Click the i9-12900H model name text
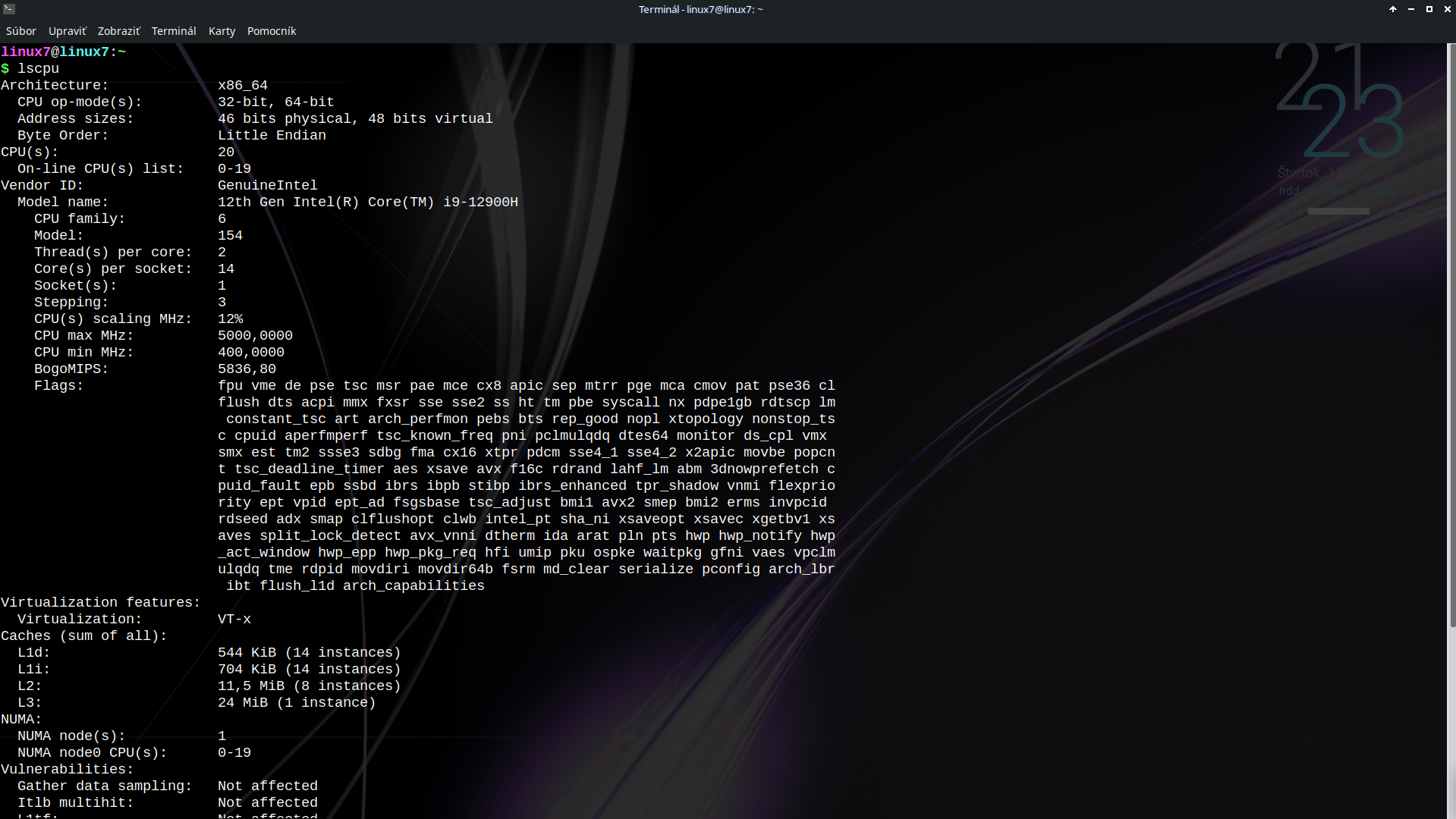This screenshot has width=1456, height=819. (480, 202)
